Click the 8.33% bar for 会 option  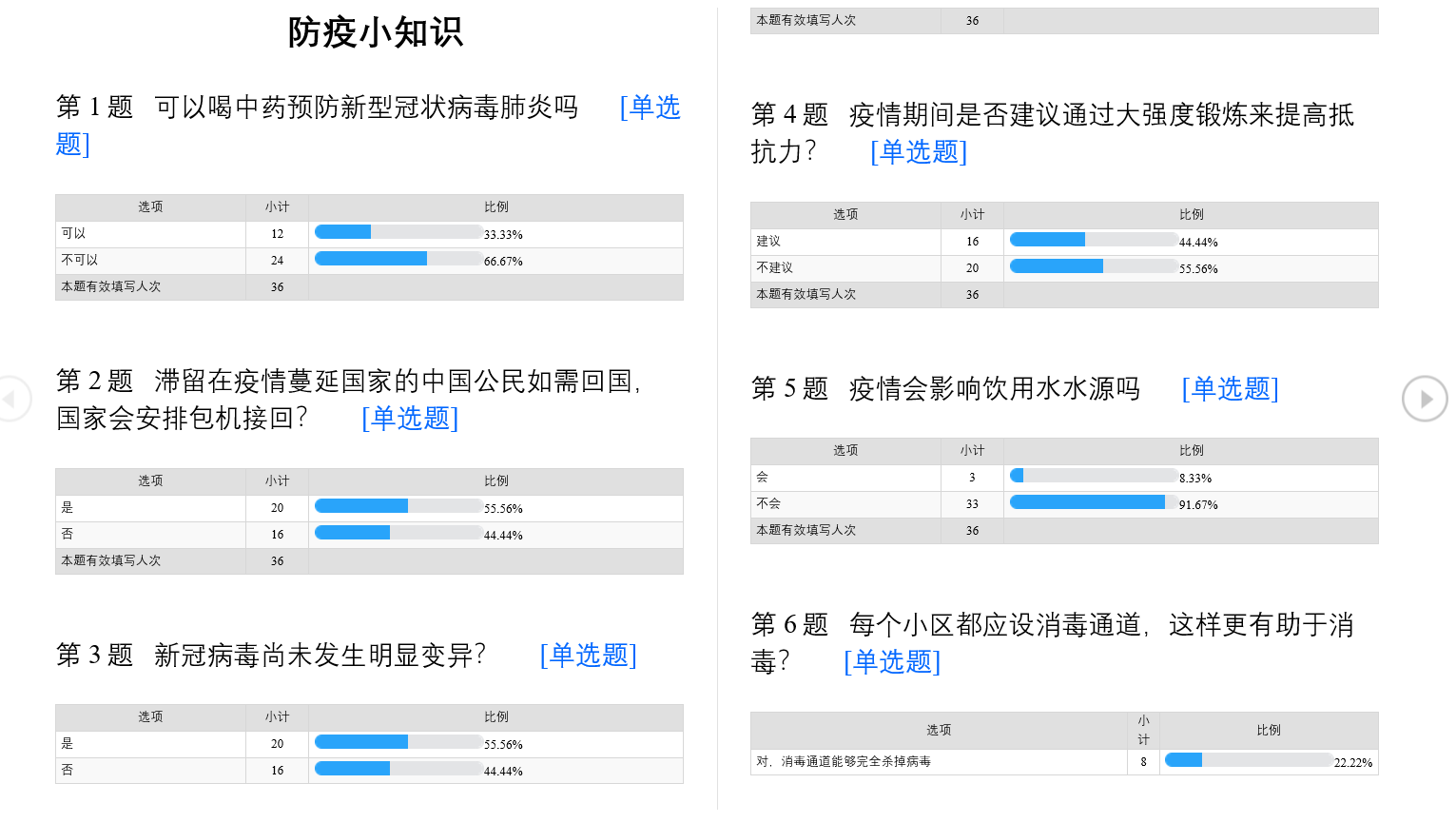[x=1094, y=476]
